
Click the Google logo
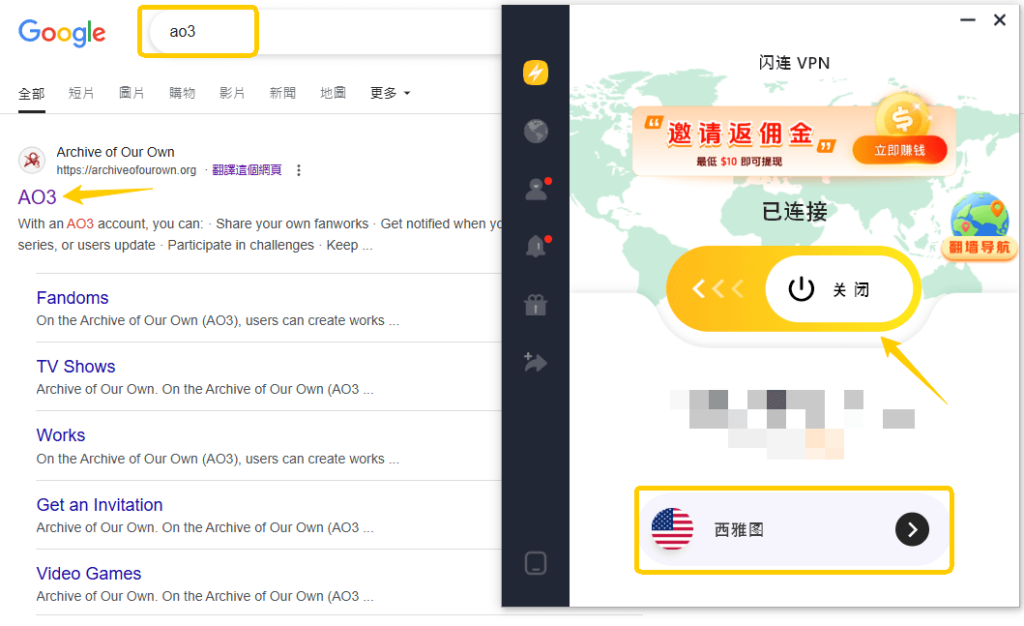tap(61, 33)
